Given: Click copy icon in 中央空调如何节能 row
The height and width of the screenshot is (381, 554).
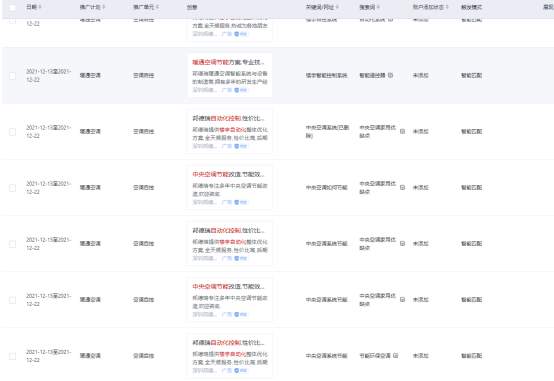Looking at the screenshot, I should [x=402, y=187].
